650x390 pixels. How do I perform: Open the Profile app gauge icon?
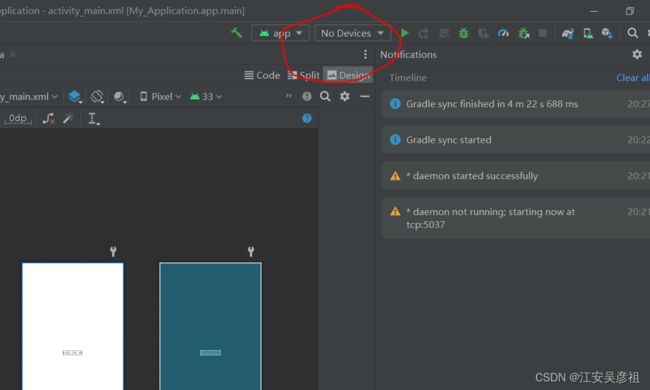point(503,33)
